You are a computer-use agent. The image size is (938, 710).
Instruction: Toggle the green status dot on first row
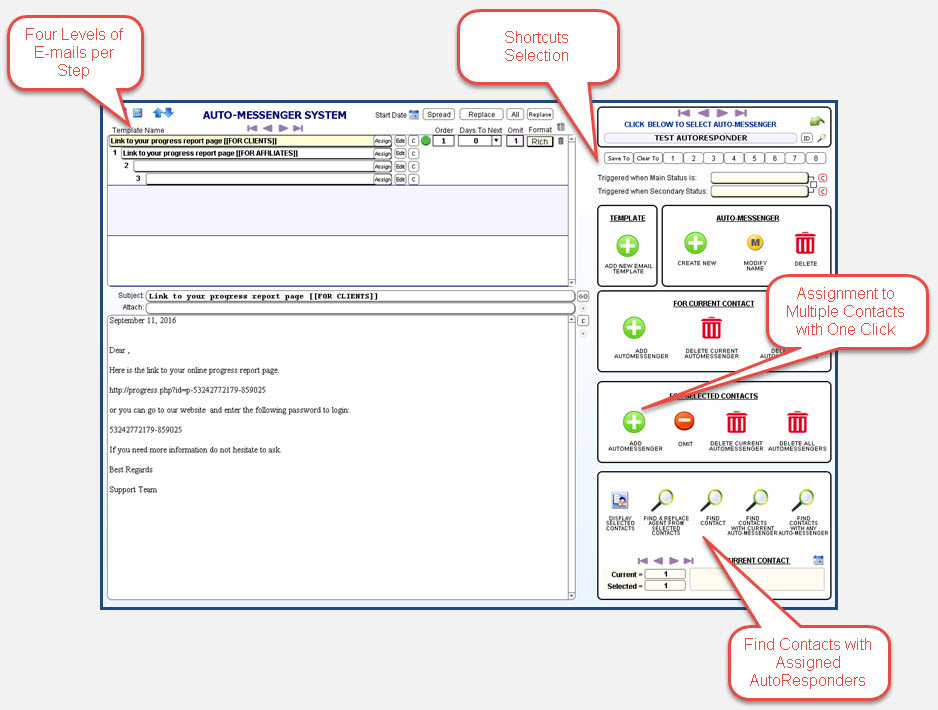click(x=425, y=141)
